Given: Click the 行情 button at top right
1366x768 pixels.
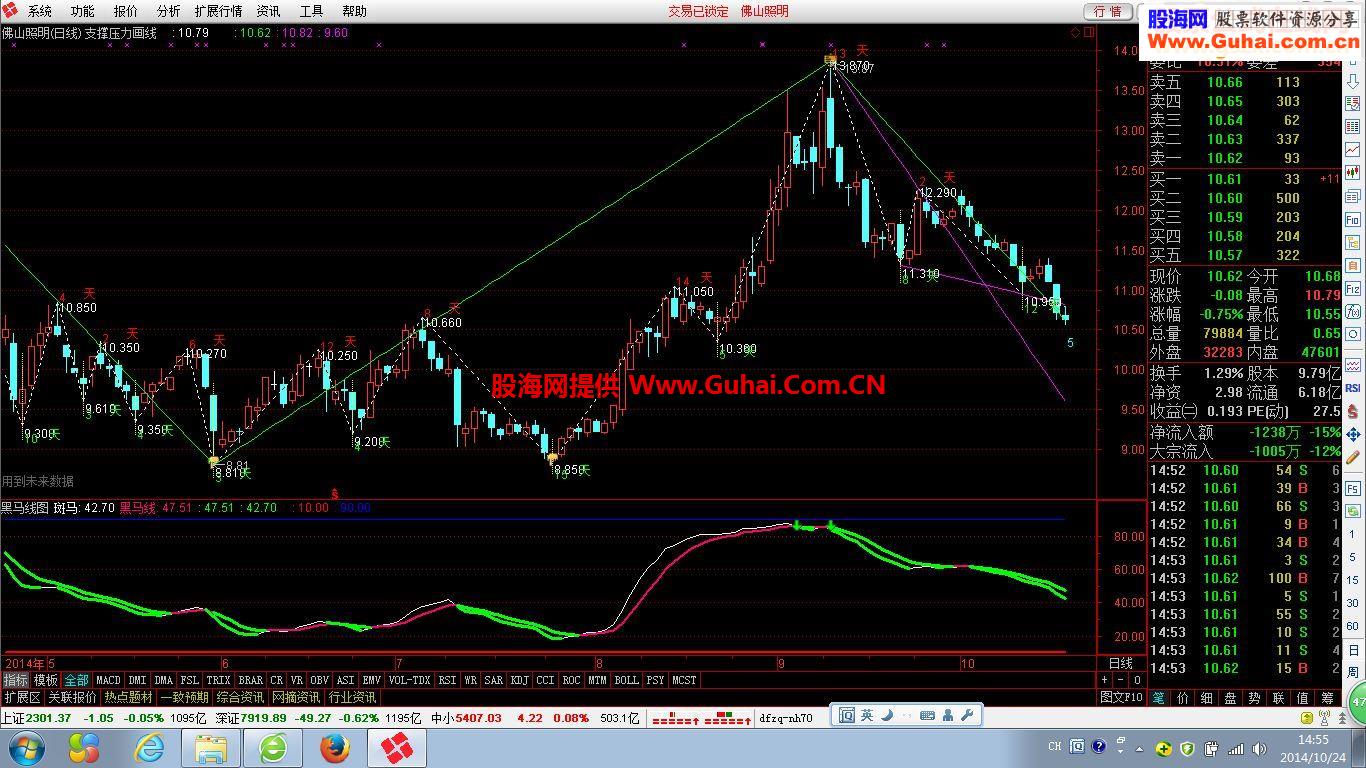Looking at the screenshot, I should pyautogui.click(x=1107, y=11).
